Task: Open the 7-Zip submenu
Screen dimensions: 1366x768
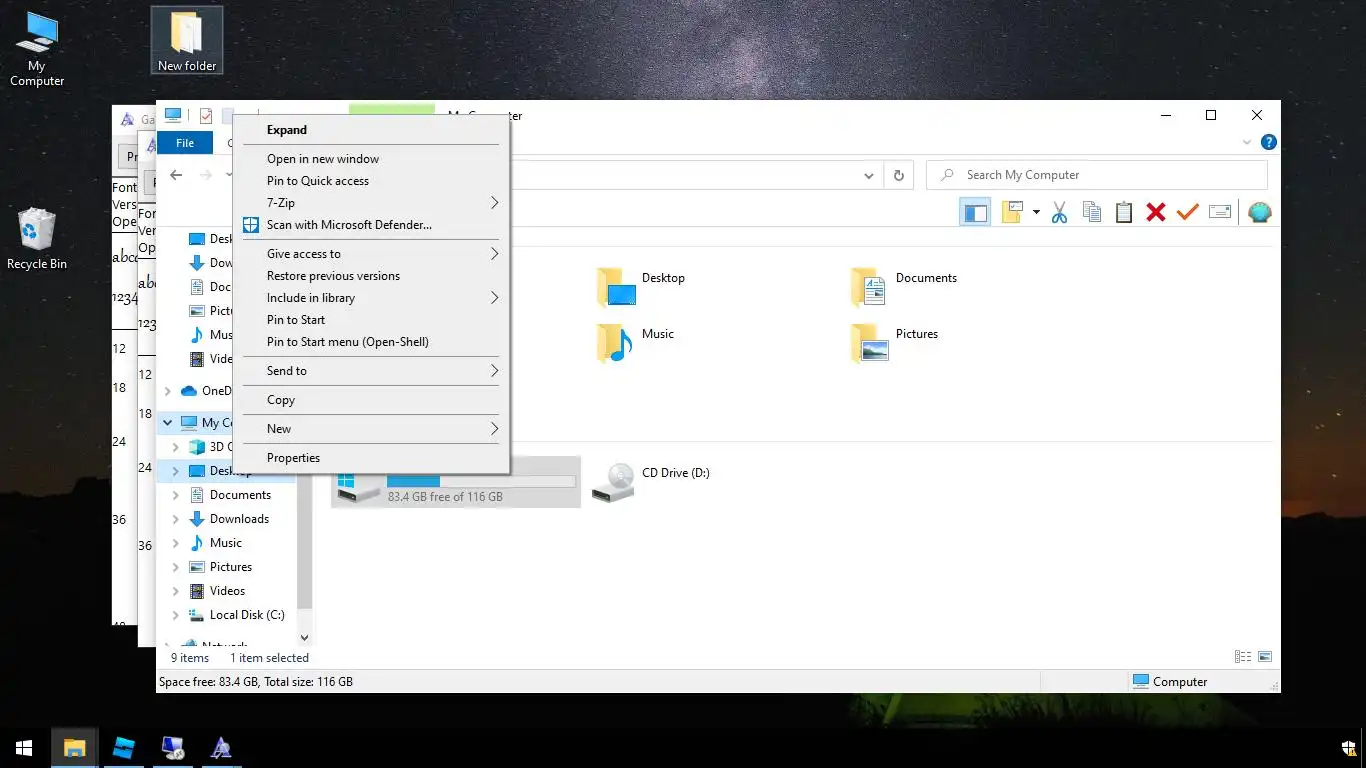Action: pyautogui.click(x=371, y=203)
